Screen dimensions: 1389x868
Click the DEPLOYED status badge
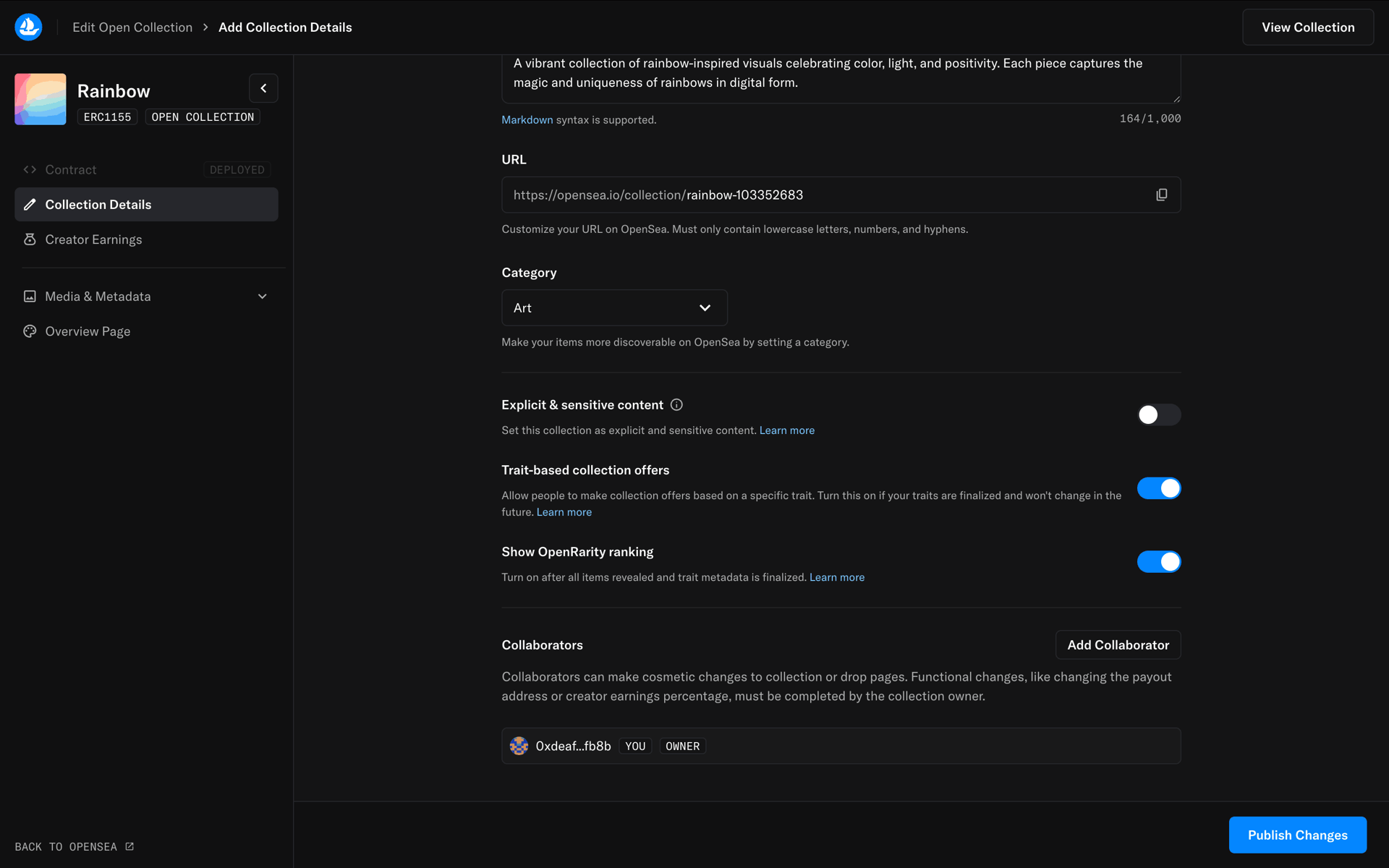pos(237,170)
